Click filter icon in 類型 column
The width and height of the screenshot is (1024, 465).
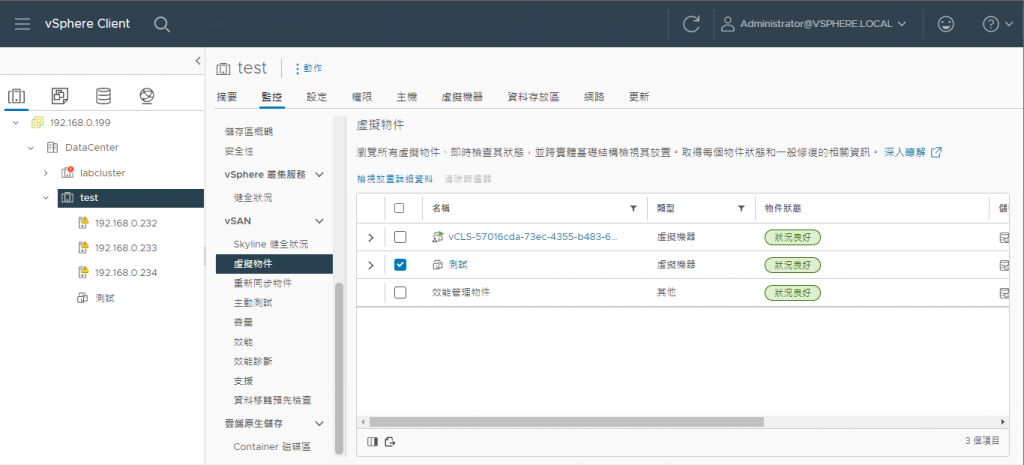[x=741, y=208]
